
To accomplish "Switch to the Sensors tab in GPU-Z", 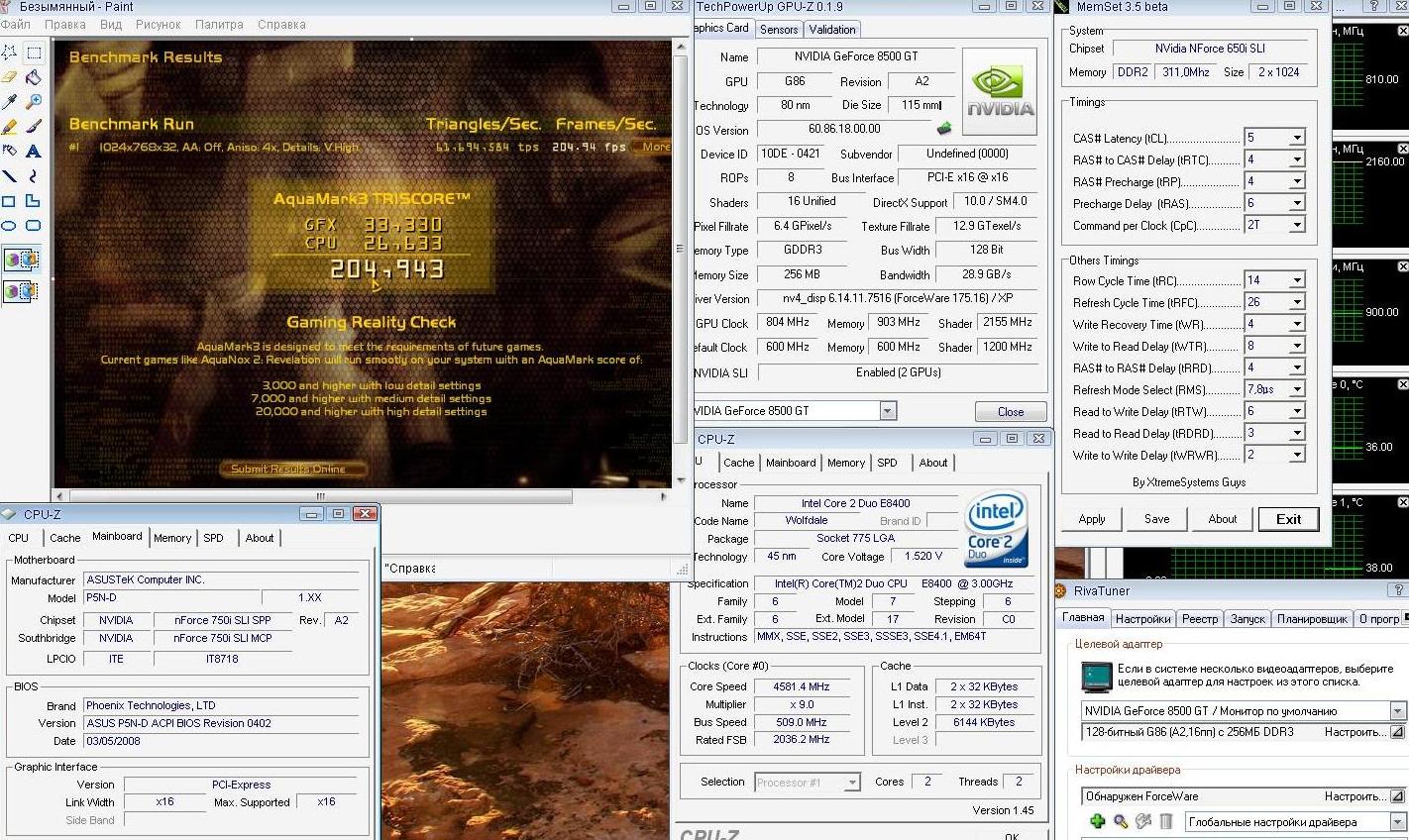I will click(x=779, y=29).
